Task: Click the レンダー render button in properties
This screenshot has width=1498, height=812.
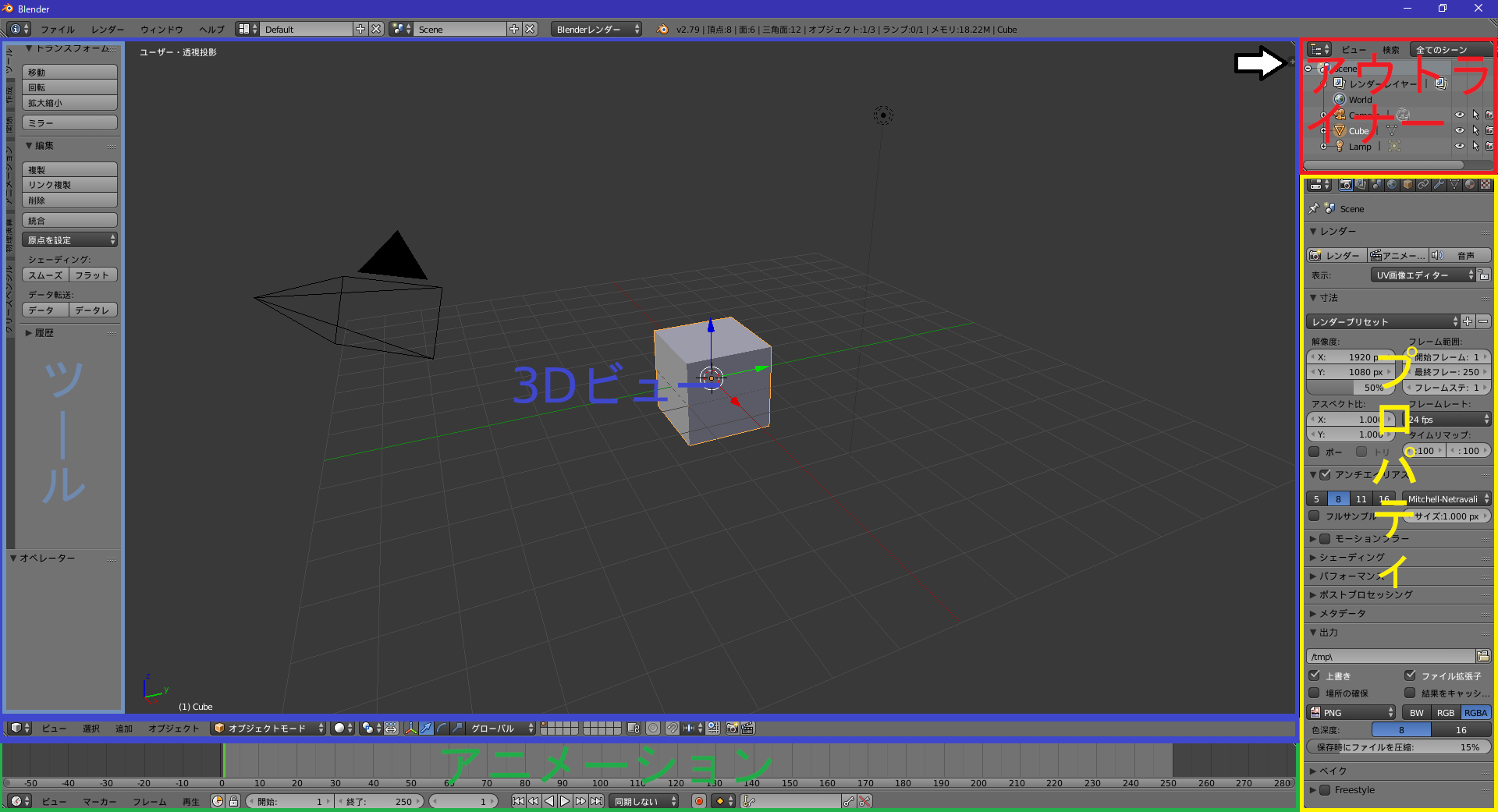Action: tap(1336, 255)
